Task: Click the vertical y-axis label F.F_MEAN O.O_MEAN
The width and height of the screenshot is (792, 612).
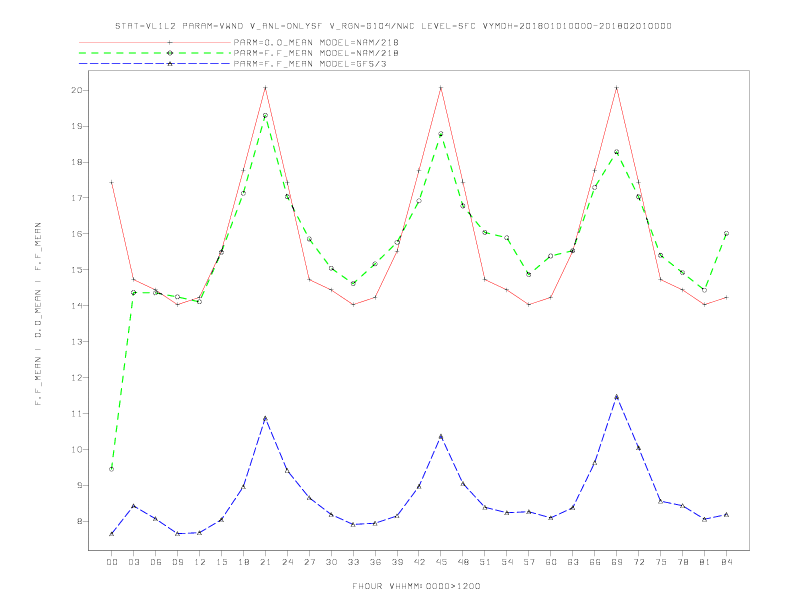Action: (38, 314)
